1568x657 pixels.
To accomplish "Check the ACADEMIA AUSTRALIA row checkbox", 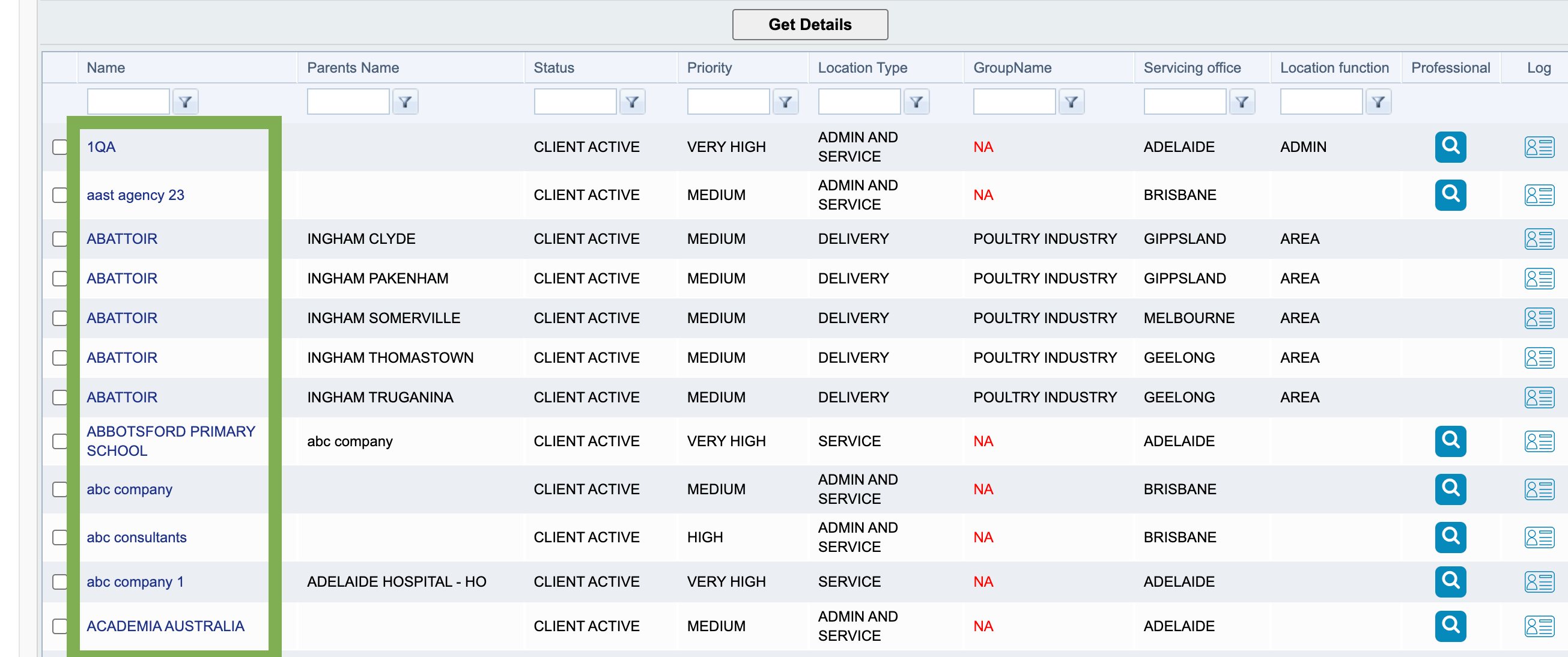I will click(59, 625).
